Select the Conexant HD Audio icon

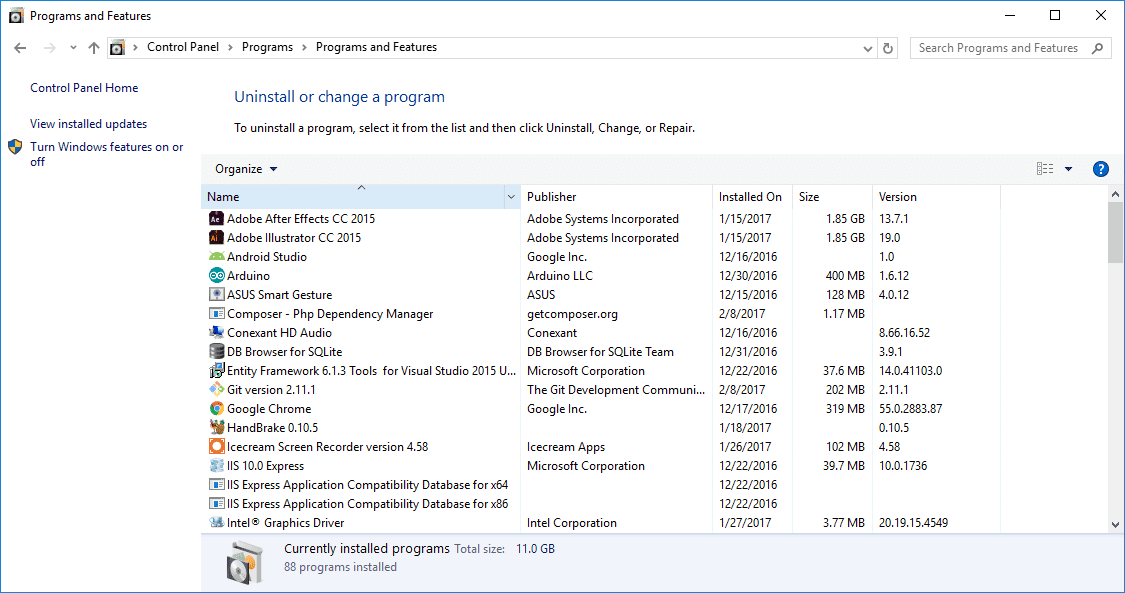216,333
